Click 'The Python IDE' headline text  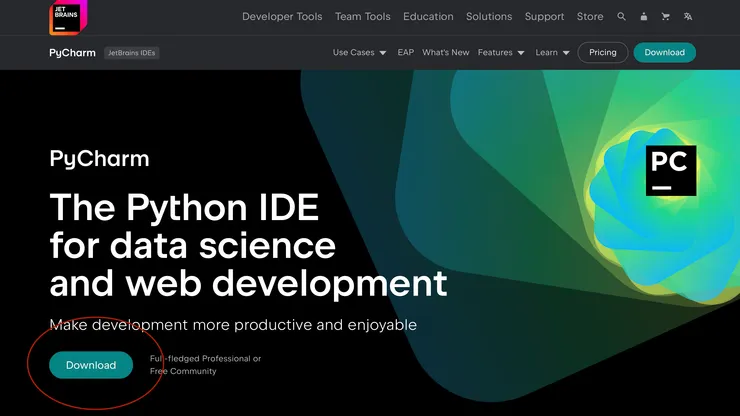click(x=184, y=207)
